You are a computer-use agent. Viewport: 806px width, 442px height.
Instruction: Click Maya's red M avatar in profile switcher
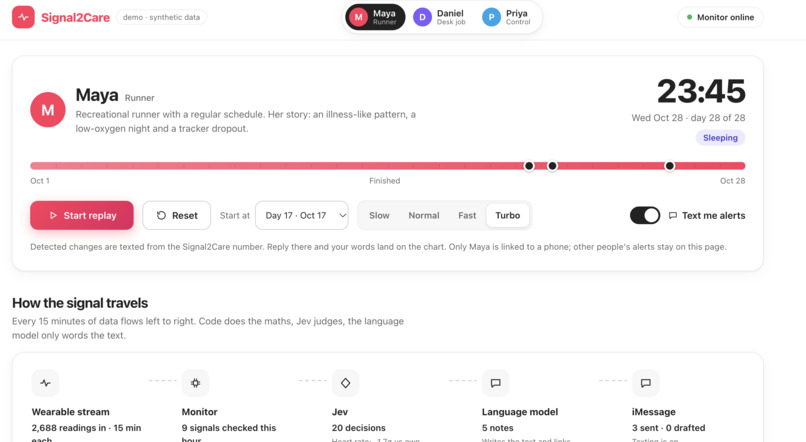[x=358, y=17]
